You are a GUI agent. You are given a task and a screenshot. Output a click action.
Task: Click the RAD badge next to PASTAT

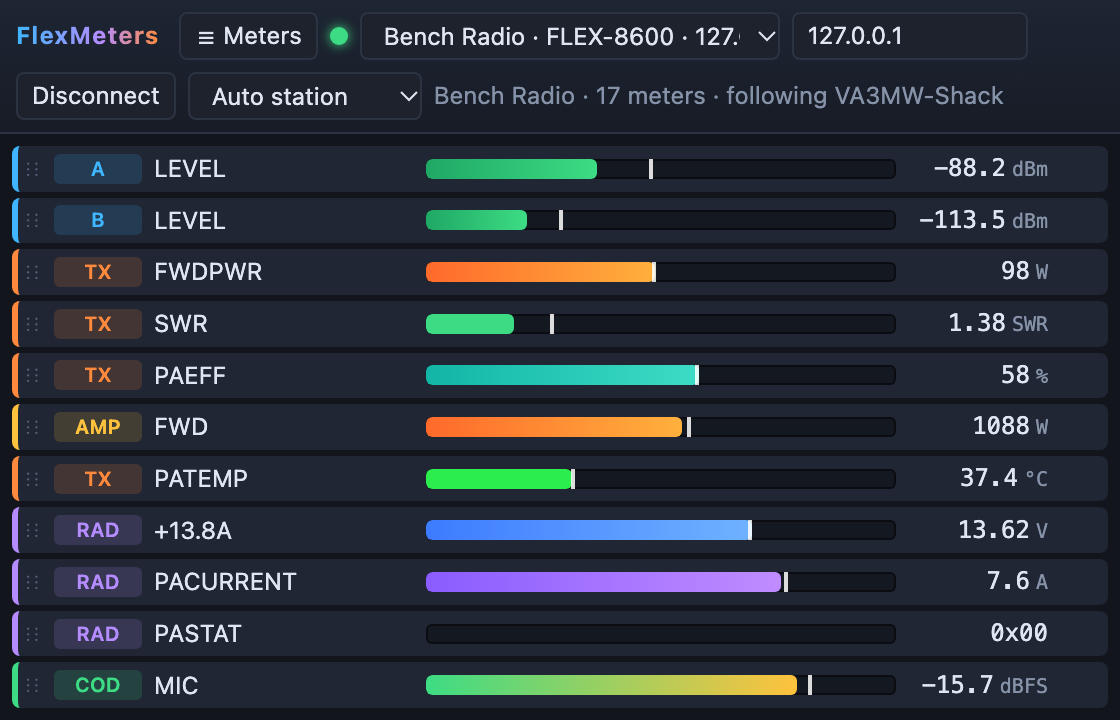(x=98, y=634)
